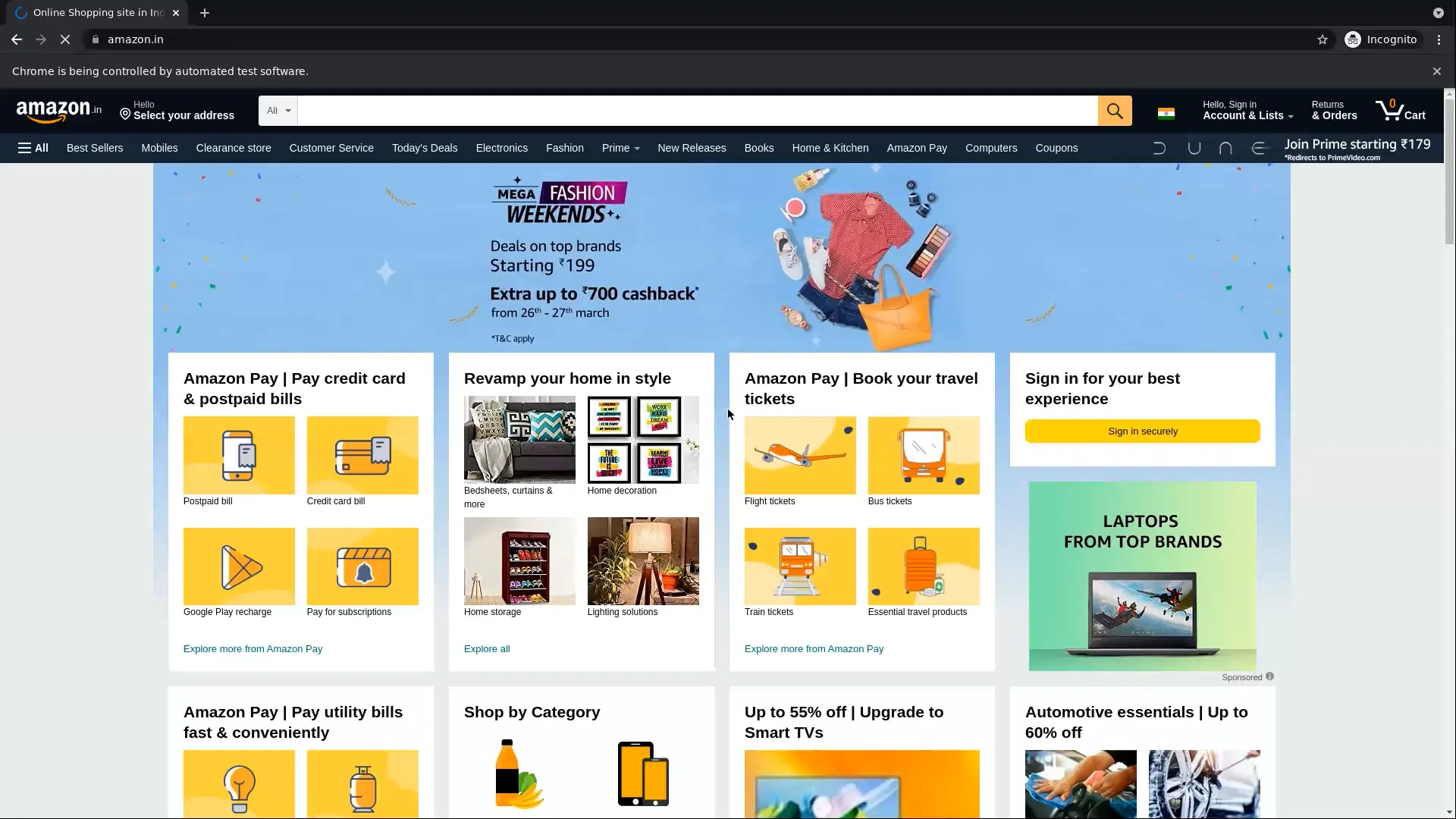The width and height of the screenshot is (1456, 819).
Task: Go back with browser back arrow
Action: pos(17,39)
